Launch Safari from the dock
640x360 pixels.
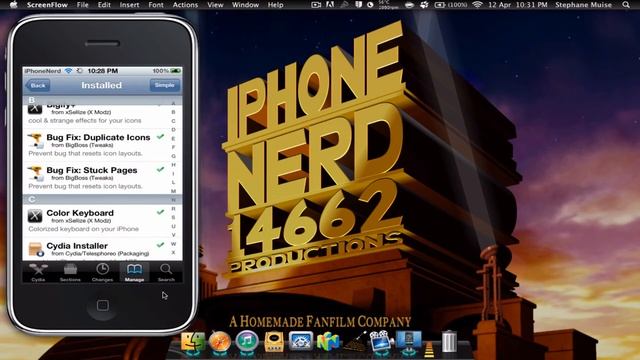tap(220, 341)
